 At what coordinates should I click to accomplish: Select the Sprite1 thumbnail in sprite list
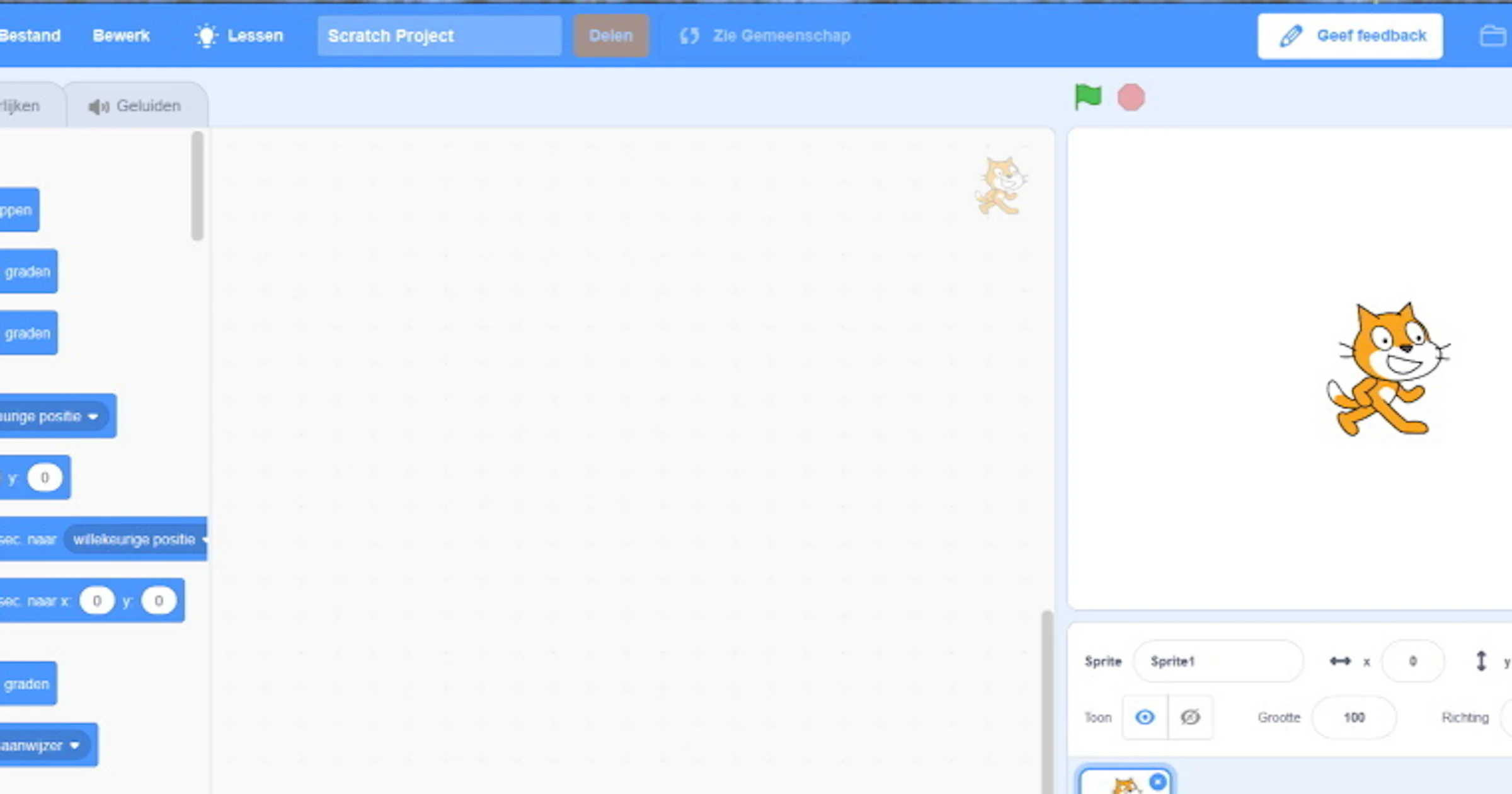pyautogui.click(x=1125, y=781)
